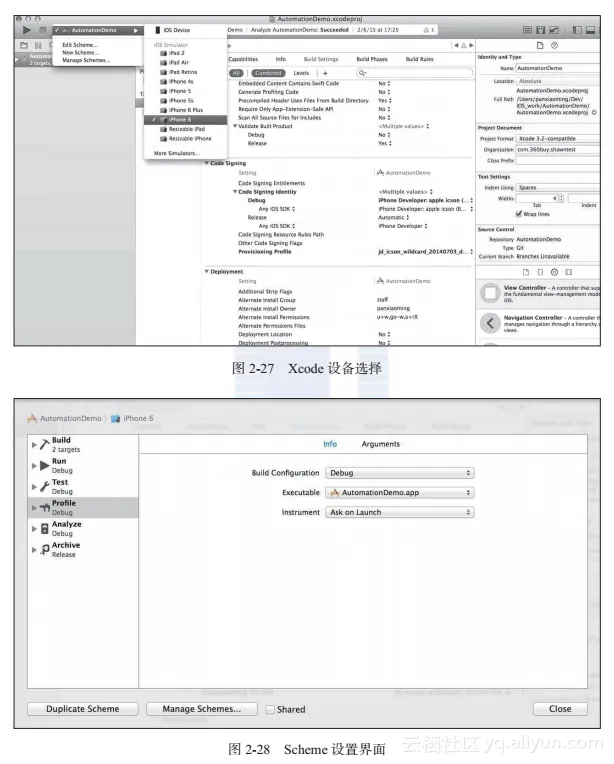The width and height of the screenshot is (614, 764).
Task: Select the Navigation Controller object icon
Action: point(490,323)
